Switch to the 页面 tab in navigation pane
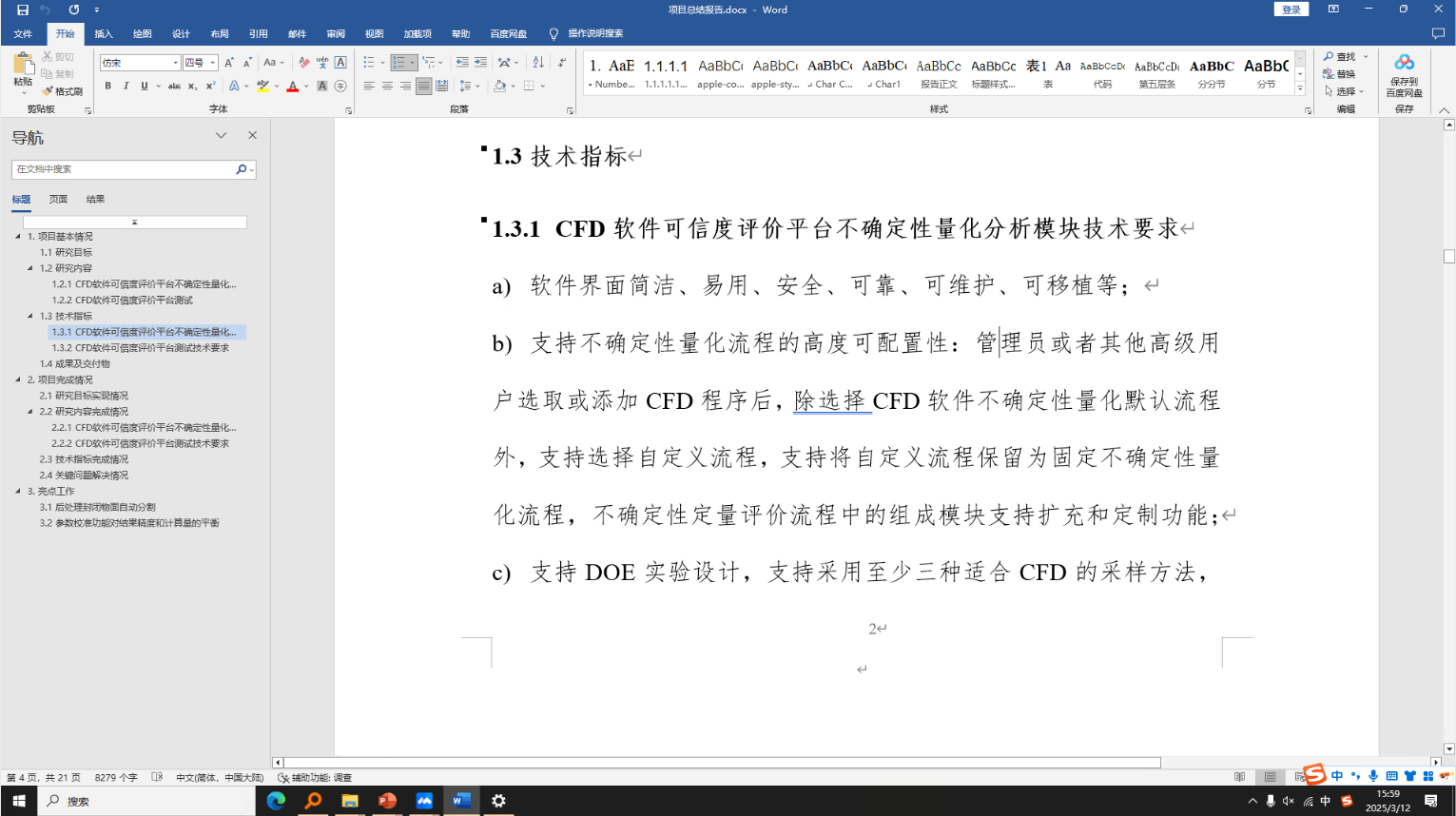Image resolution: width=1456 pixels, height=816 pixels. click(x=58, y=199)
